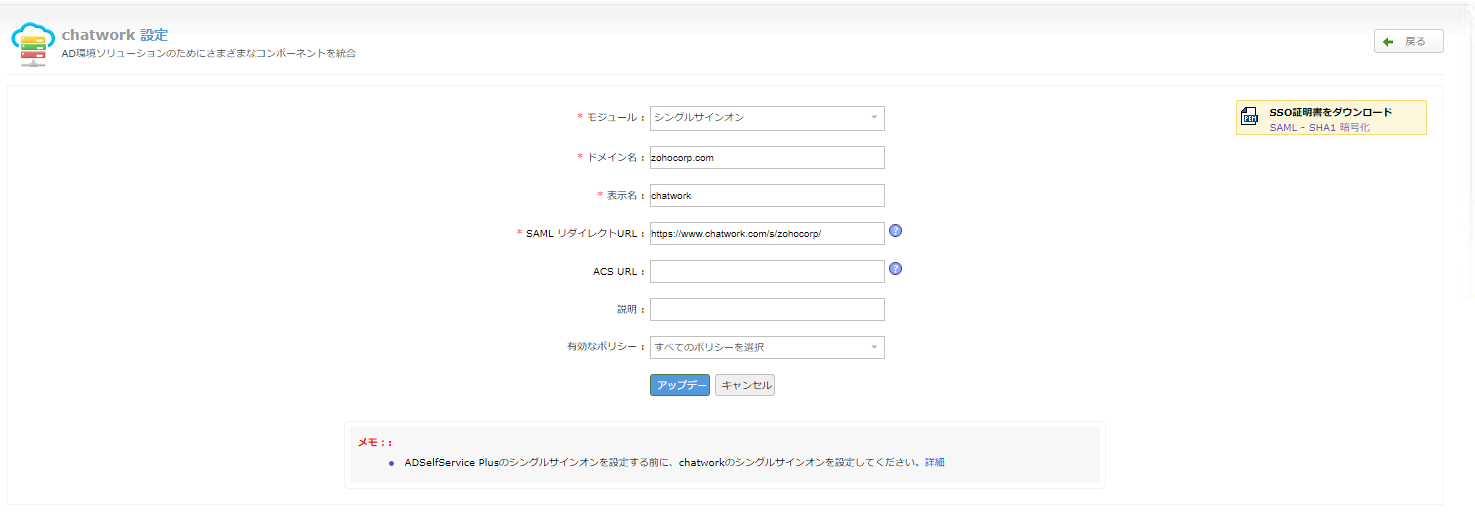Screen dimensions: 1475x530
Task: Click the キャンセル button
Action: [745, 385]
